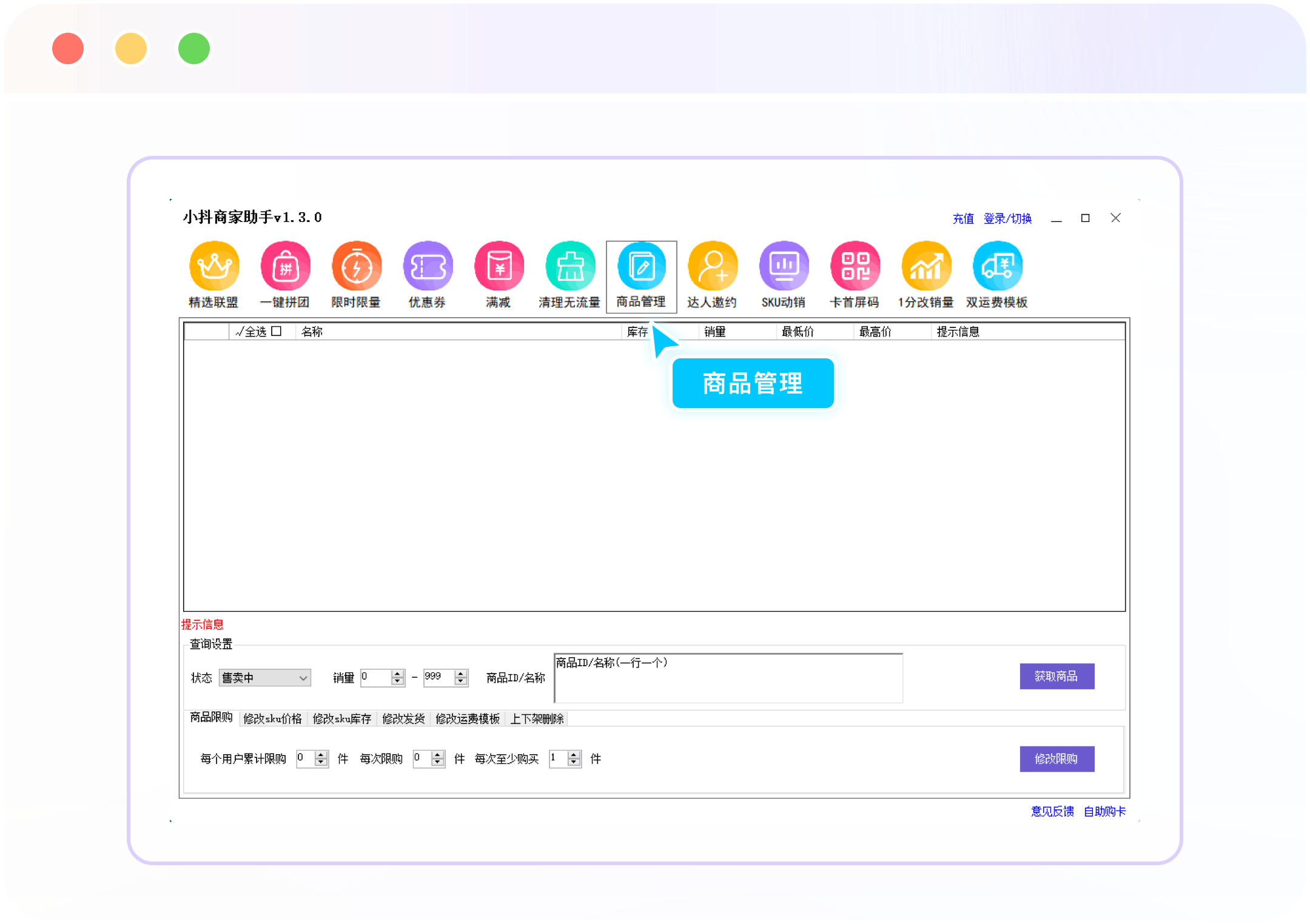Open the 满减 discount icon

point(499,266)
